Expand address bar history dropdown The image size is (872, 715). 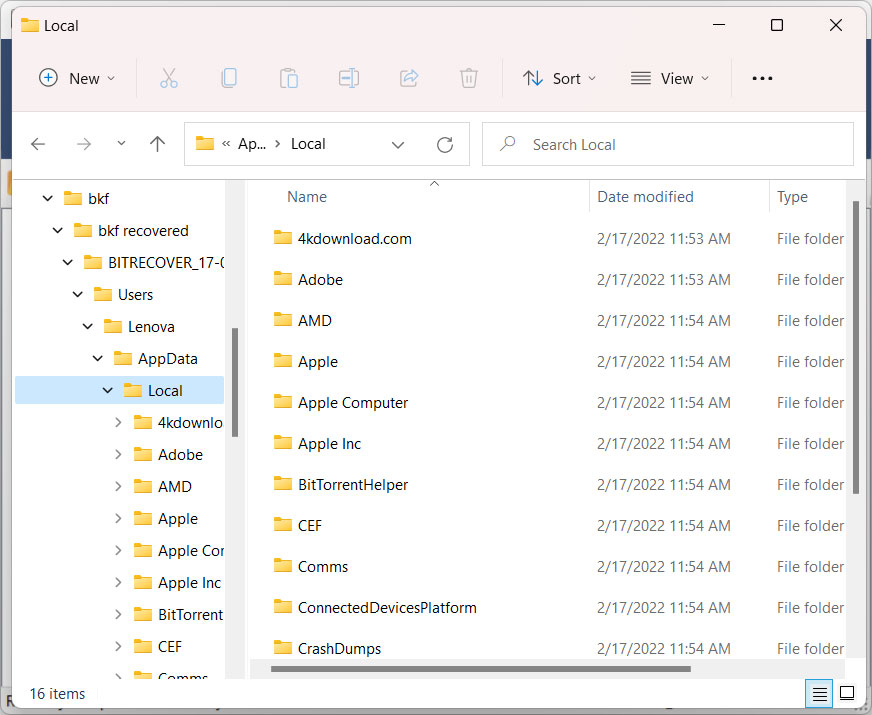point(398,145)
